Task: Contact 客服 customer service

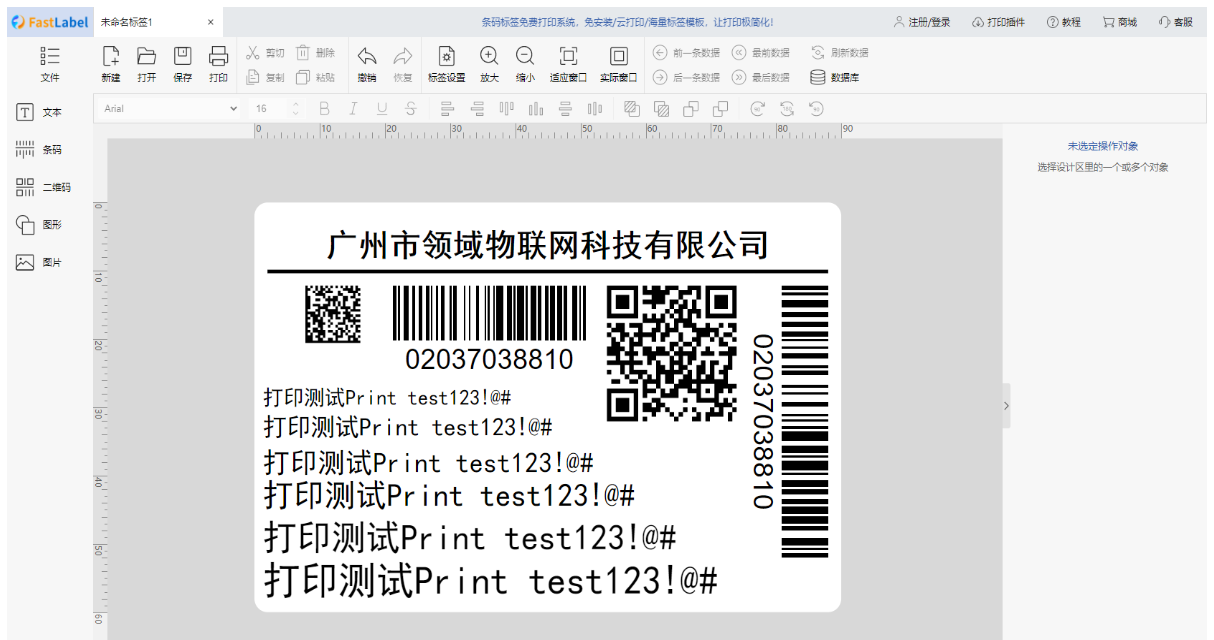Action: 1176,22
